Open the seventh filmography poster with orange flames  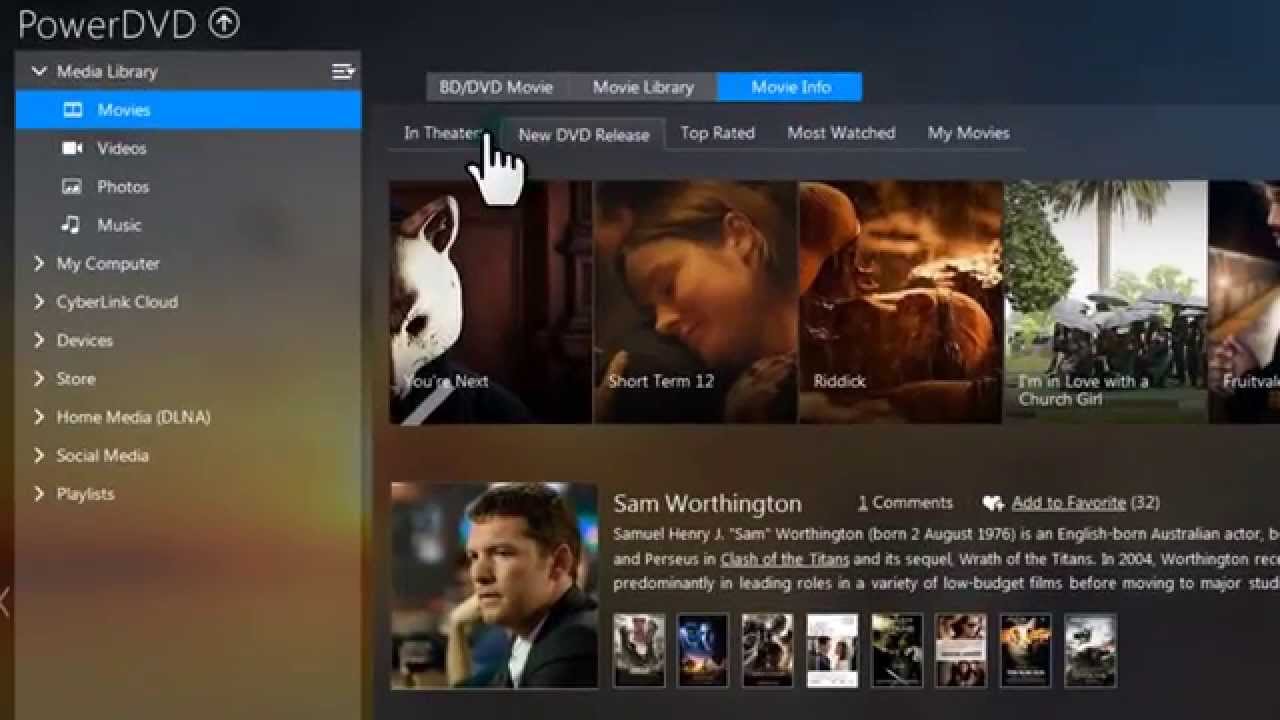coord(1026,650)
